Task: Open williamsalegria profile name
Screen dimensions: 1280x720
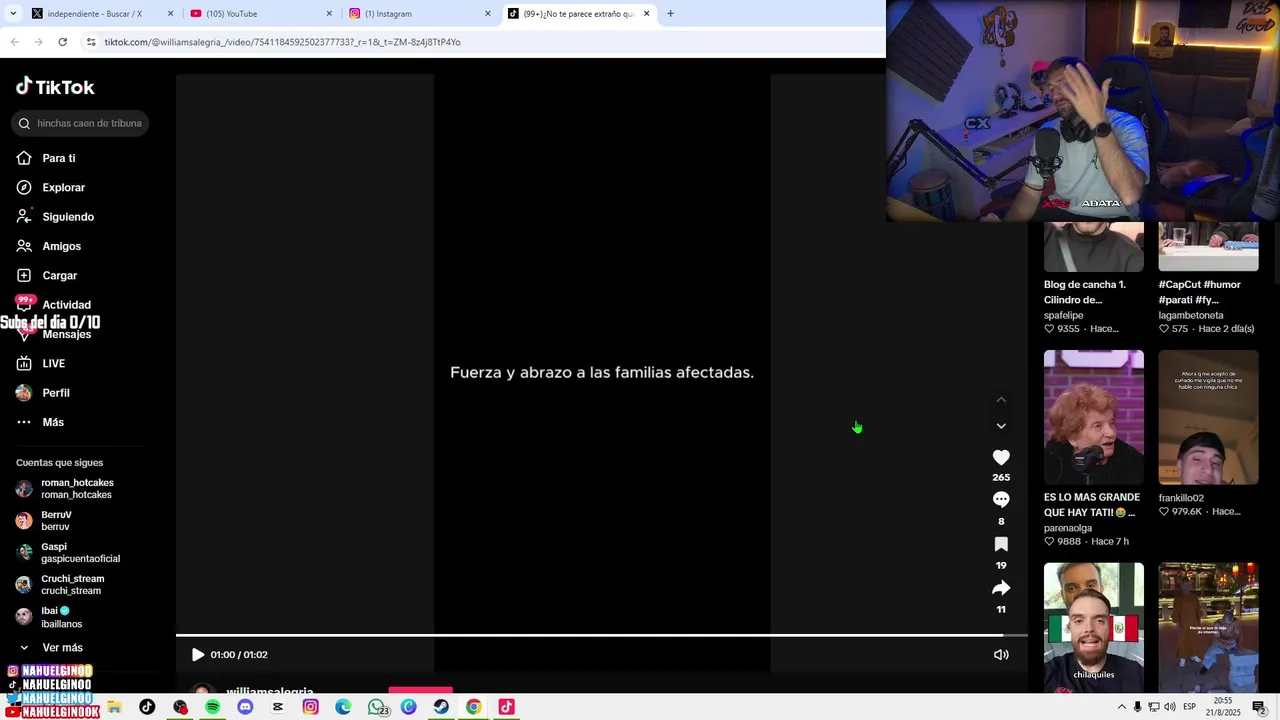Action: point(270,691)
